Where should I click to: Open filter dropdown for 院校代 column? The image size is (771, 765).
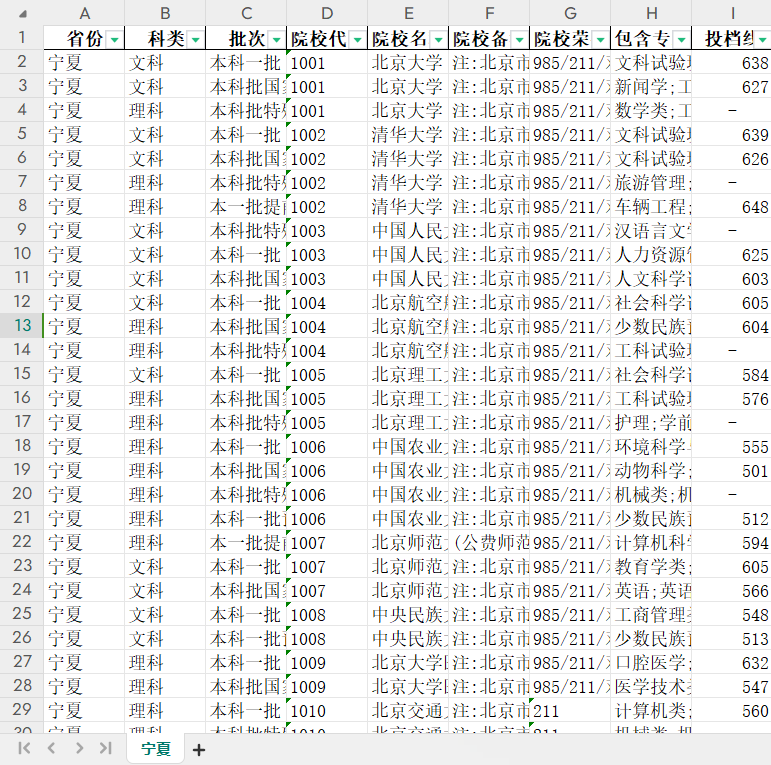click(x=358, y=39)
